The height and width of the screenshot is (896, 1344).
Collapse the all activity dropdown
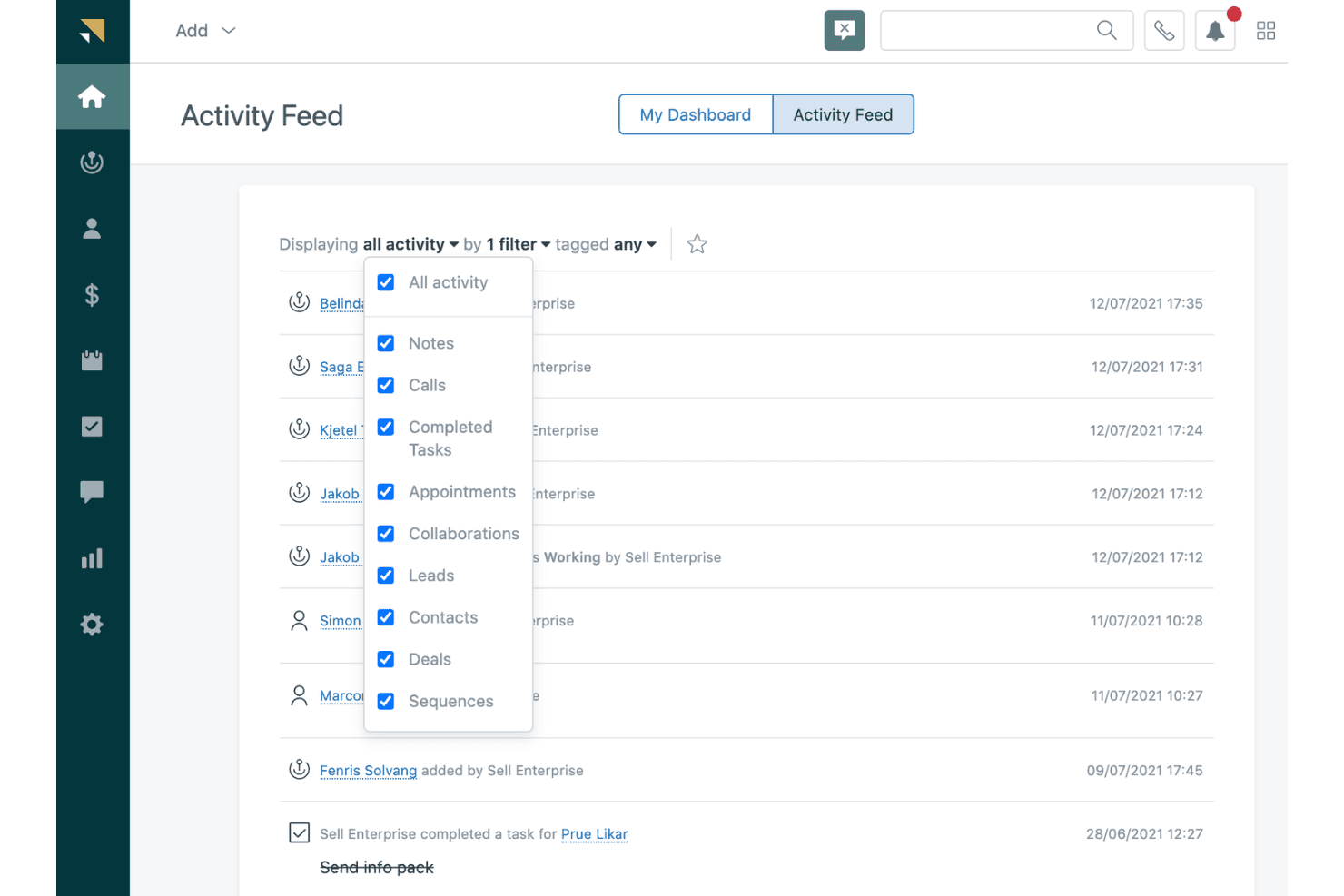tap(410, 244)
